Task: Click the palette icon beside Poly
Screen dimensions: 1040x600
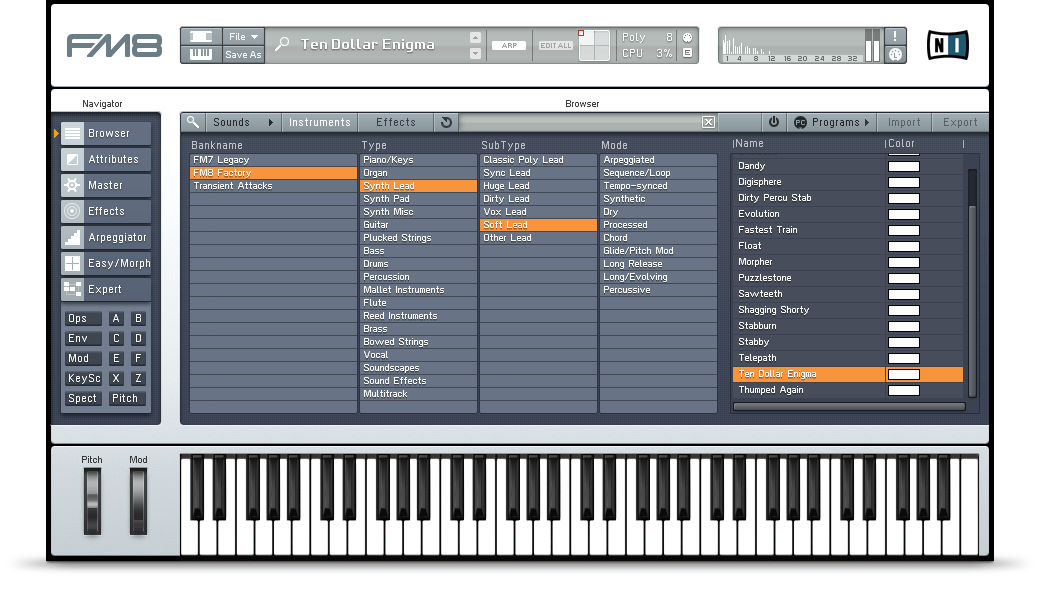Action: point(688,38)
